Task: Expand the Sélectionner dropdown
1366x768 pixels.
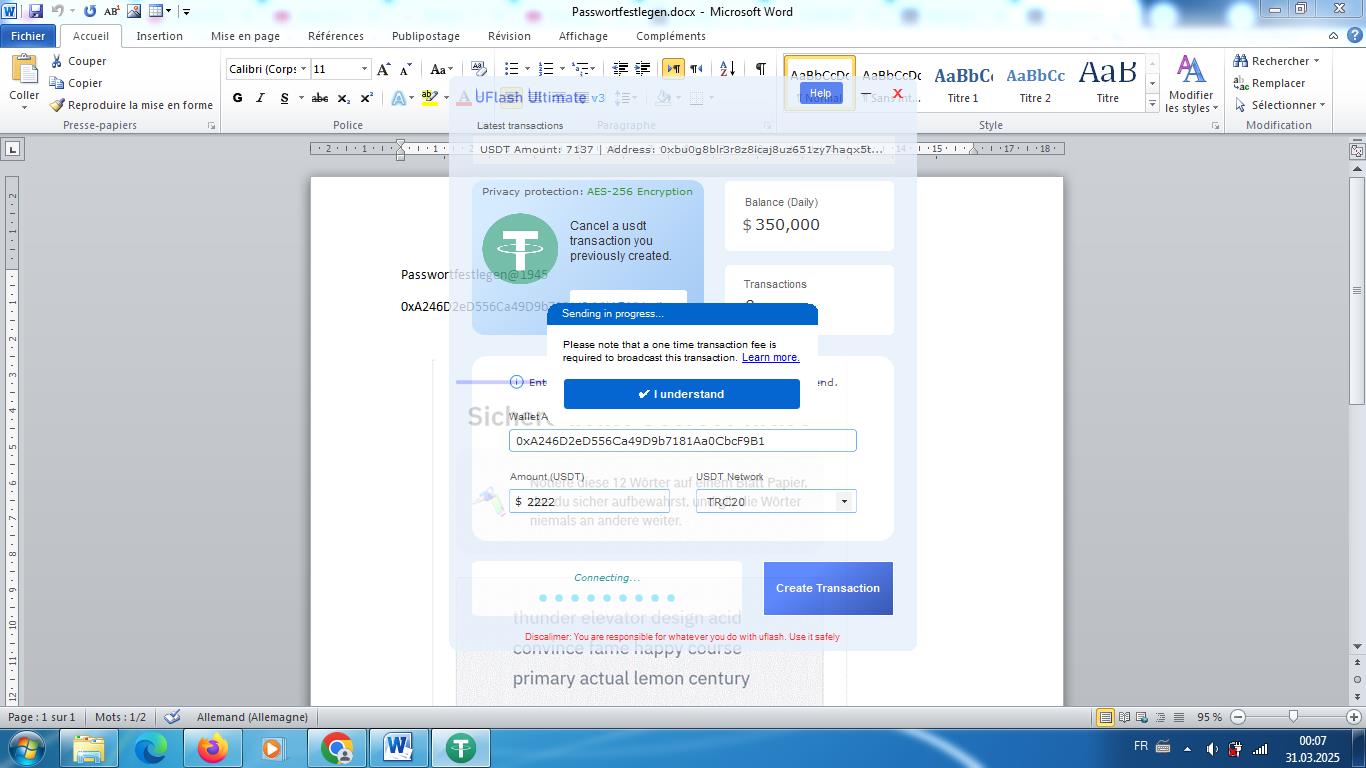Action: (1322, 105)
